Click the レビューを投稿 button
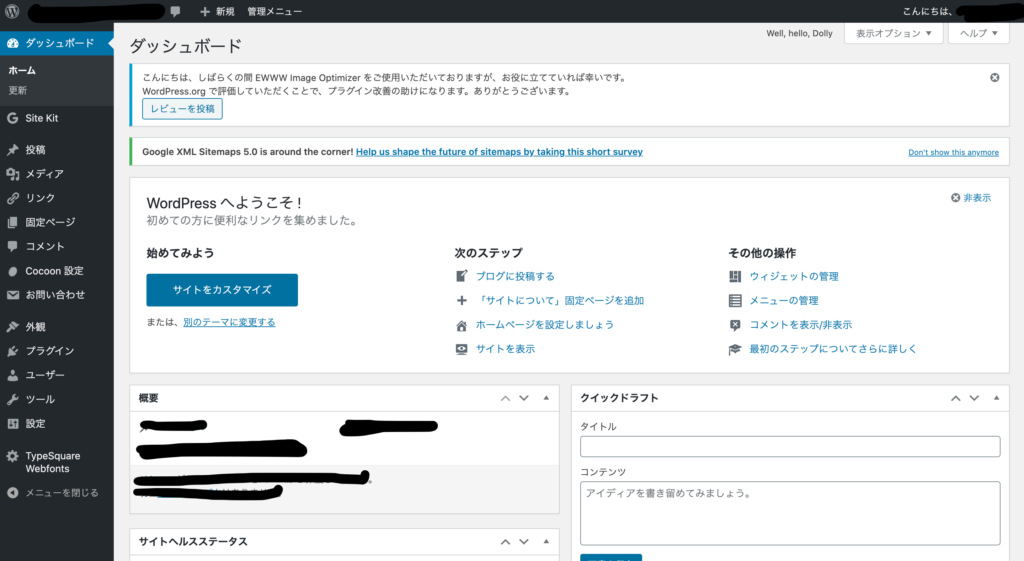1024x561 pixels. 182,108
